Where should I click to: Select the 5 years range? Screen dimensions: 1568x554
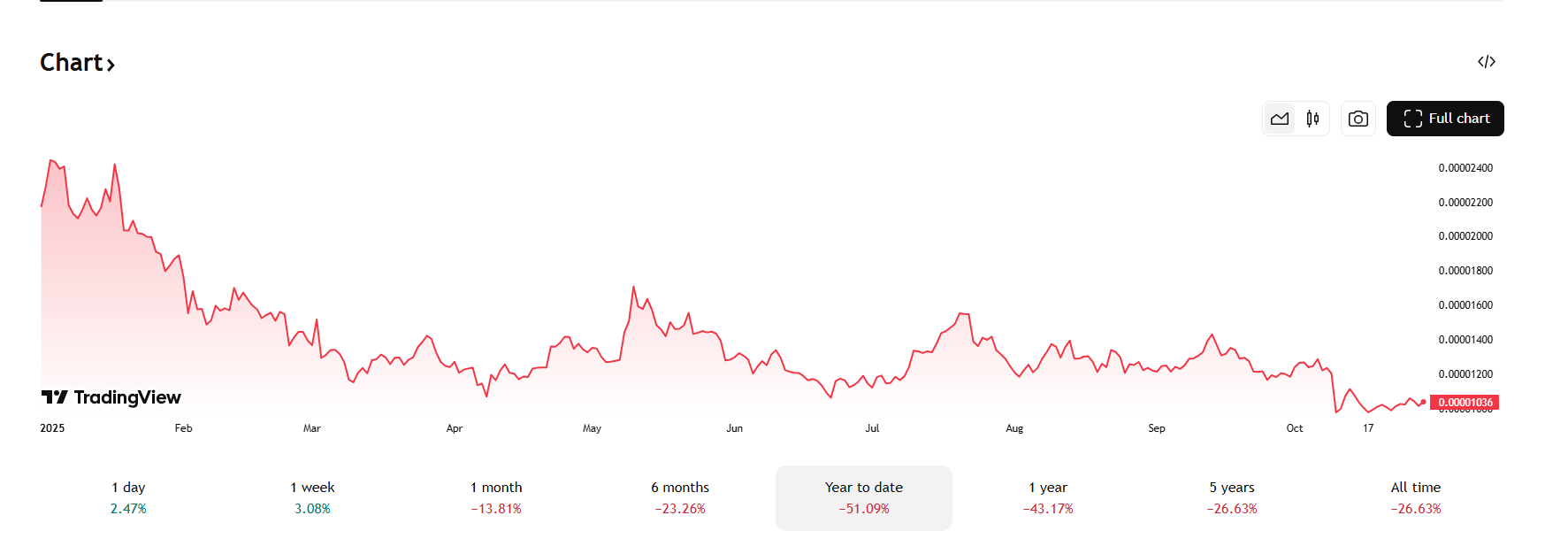pyautogui.click(x=1232, y=497)
